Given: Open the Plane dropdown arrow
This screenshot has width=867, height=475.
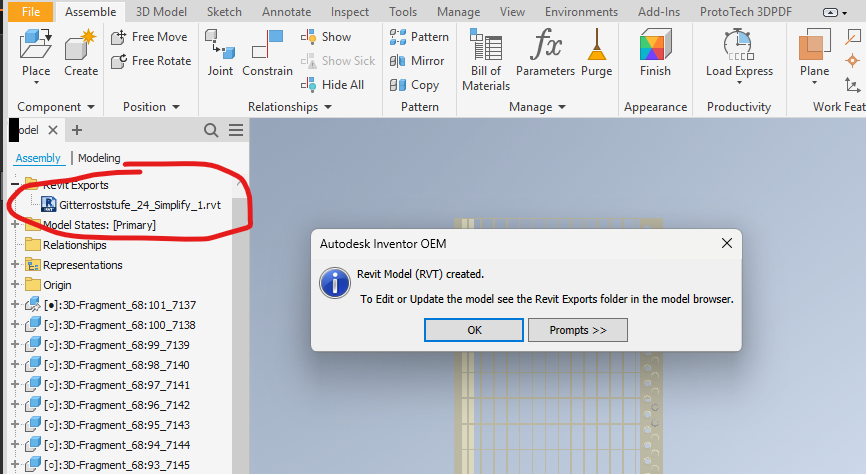Looking at the screenshot, I should click(814, 83).
